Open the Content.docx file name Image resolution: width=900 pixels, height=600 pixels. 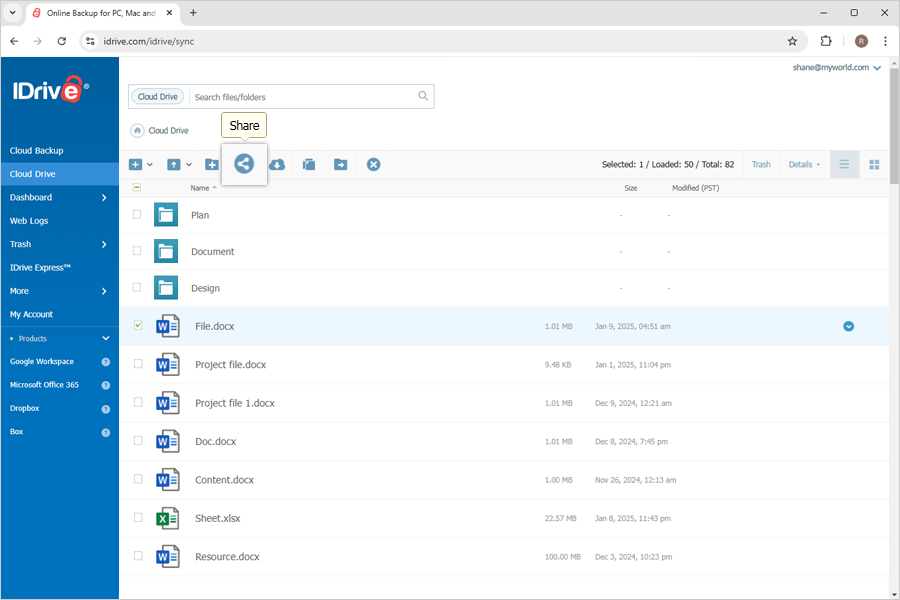(224, 480)
